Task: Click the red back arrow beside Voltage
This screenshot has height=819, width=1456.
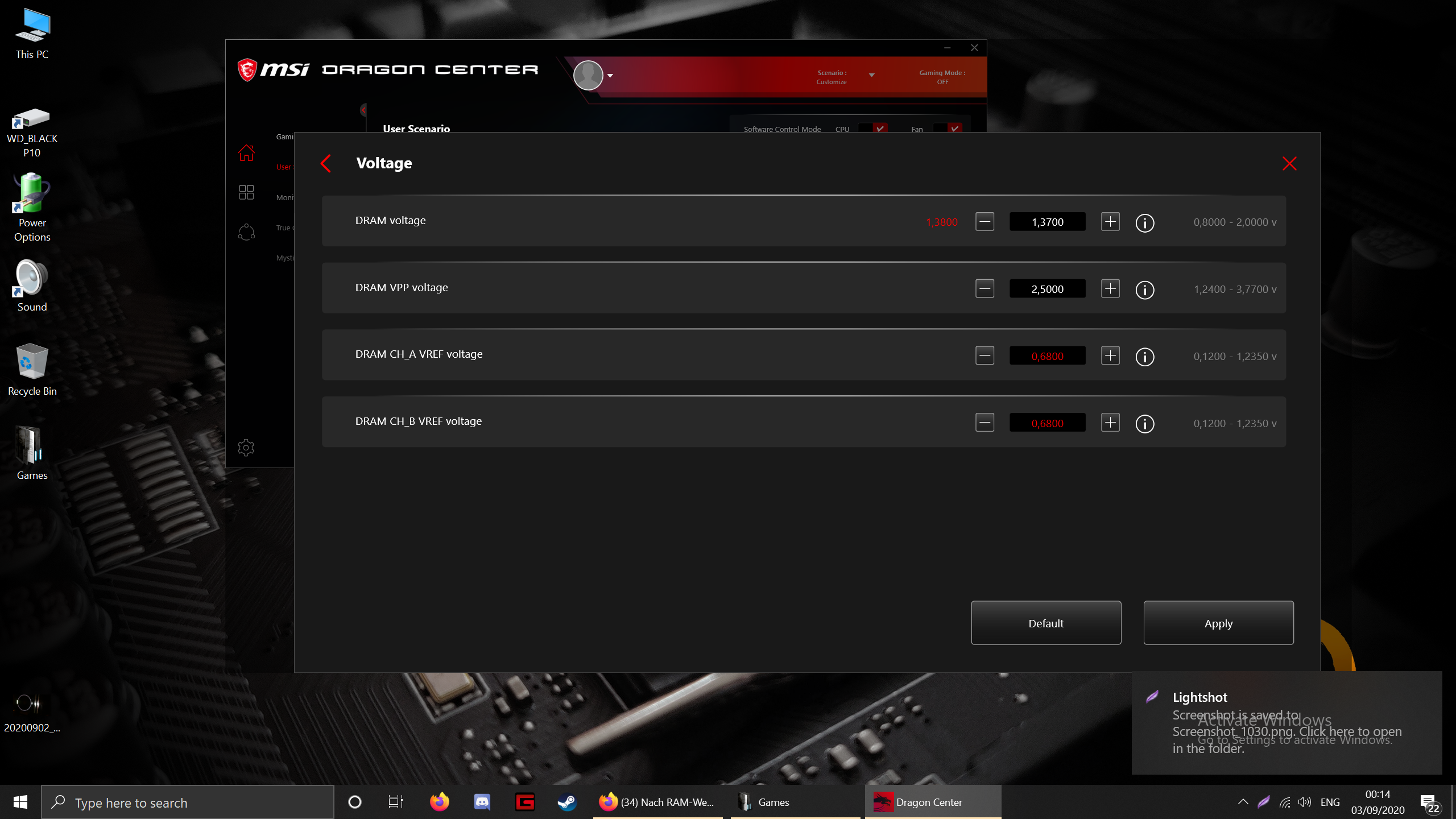Action: click(x=326, y=164)
